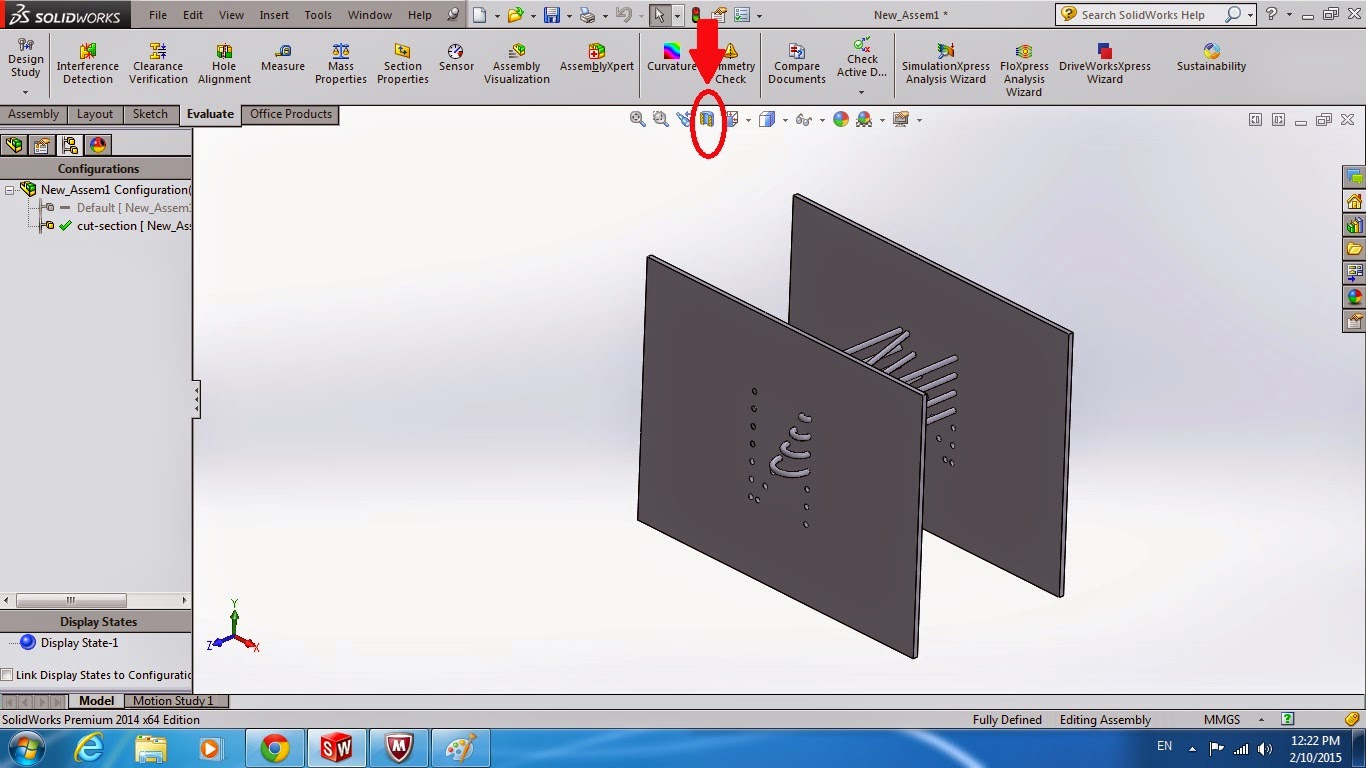Image resolution: width=1366 pixels, height=768 pixels.
Task: Open Appearances tab in the task pane
Action: (1355, 297)
